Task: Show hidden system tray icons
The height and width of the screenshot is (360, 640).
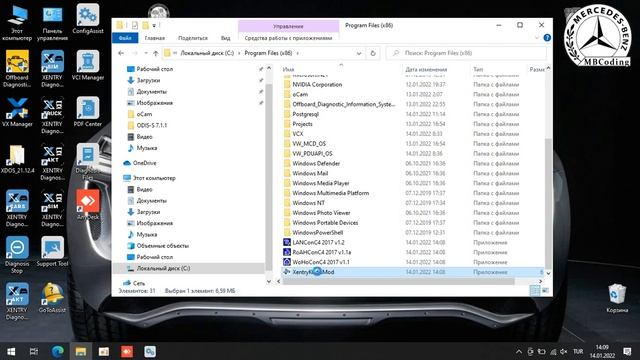Action: click(518, 351)
